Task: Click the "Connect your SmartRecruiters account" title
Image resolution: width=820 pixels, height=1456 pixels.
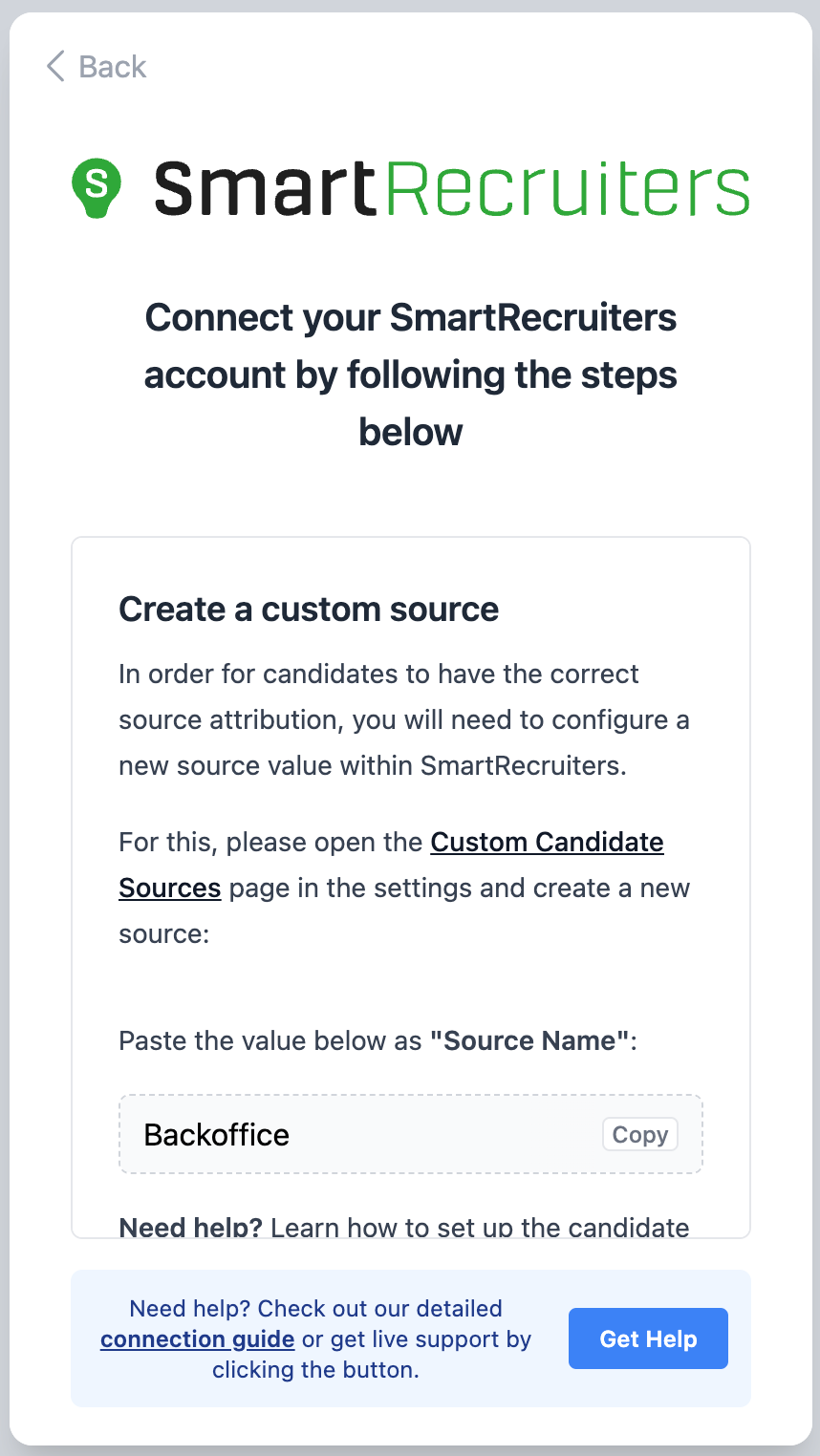Action: [411, 375]
